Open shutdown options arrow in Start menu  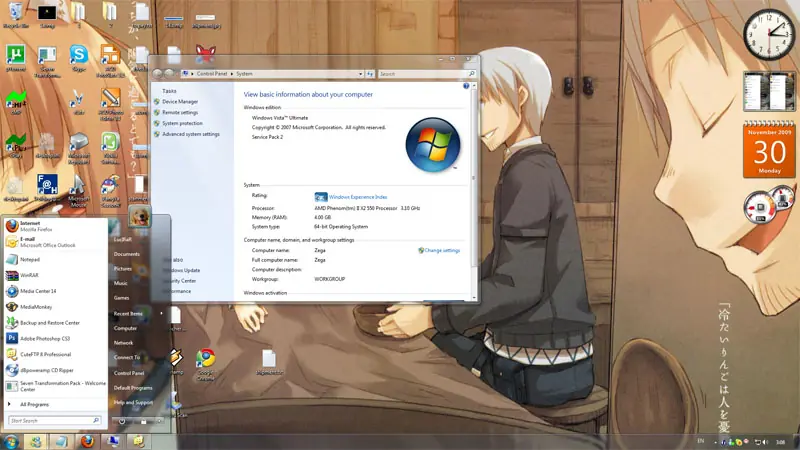(159, 421)
